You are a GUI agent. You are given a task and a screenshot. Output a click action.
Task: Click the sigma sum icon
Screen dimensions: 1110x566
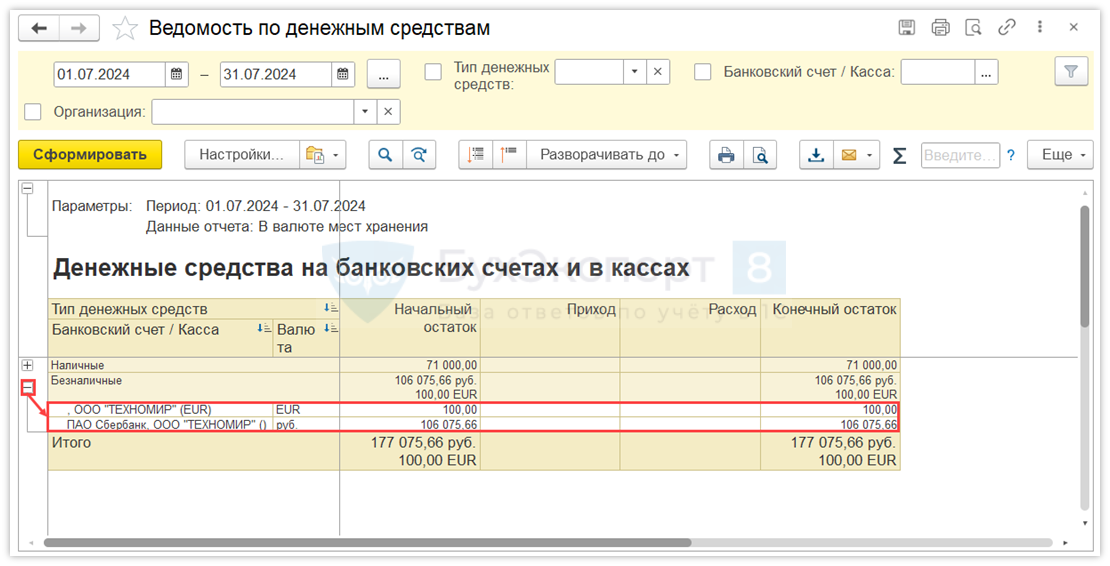click(x=899, y=155)
